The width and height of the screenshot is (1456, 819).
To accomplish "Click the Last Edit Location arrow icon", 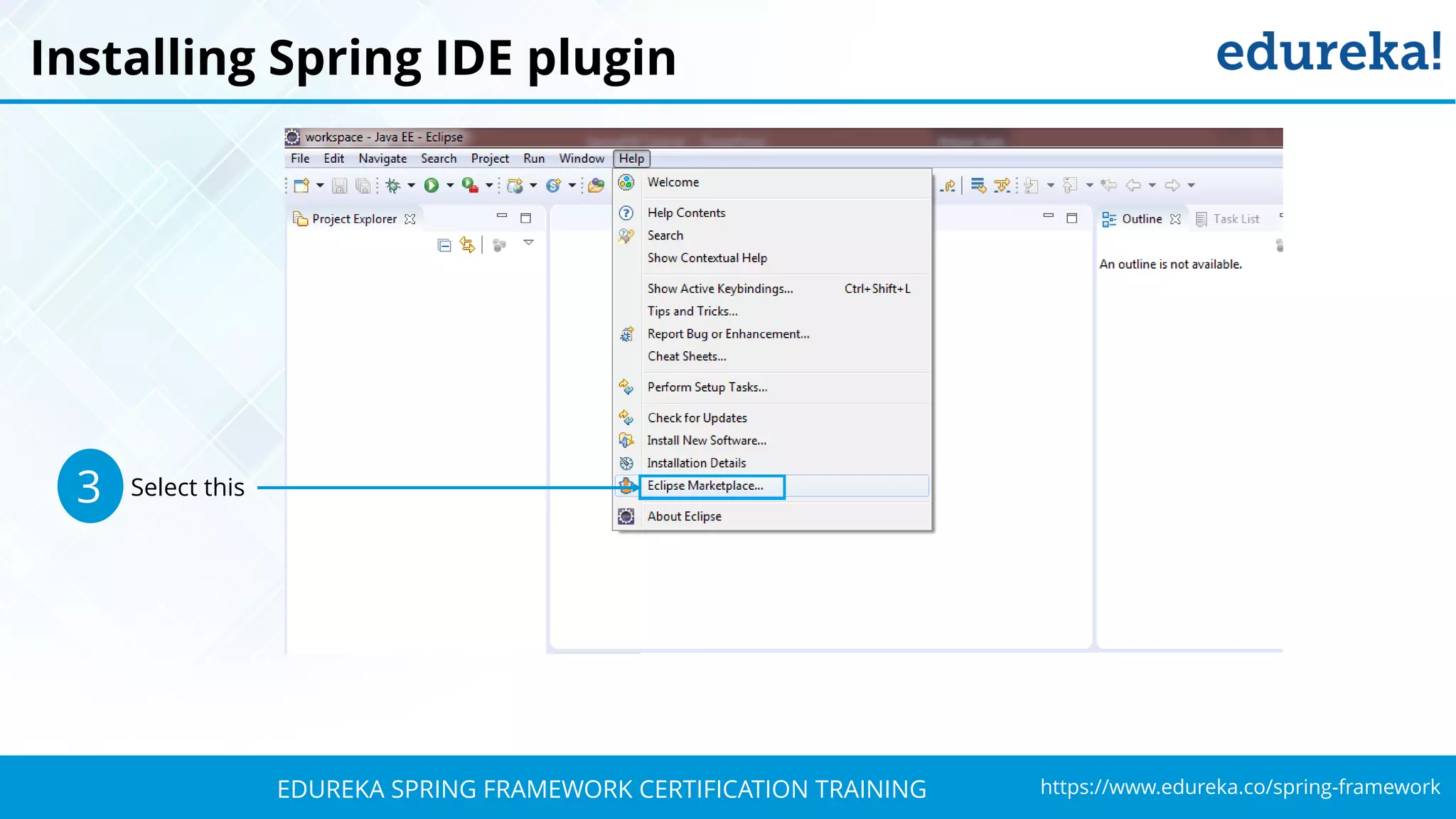I will pyautogui.click(x=1108, y=186).
